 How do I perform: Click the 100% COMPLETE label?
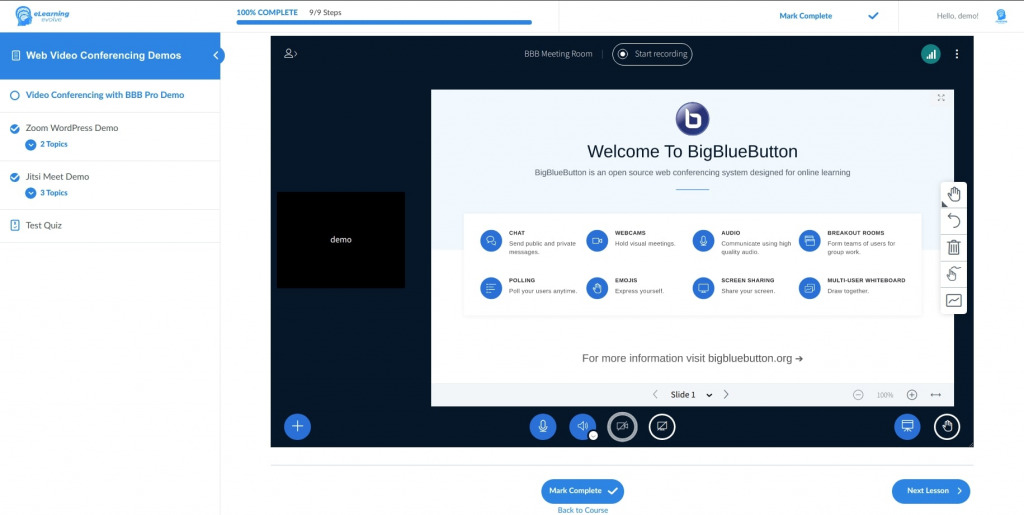[267, 12]
